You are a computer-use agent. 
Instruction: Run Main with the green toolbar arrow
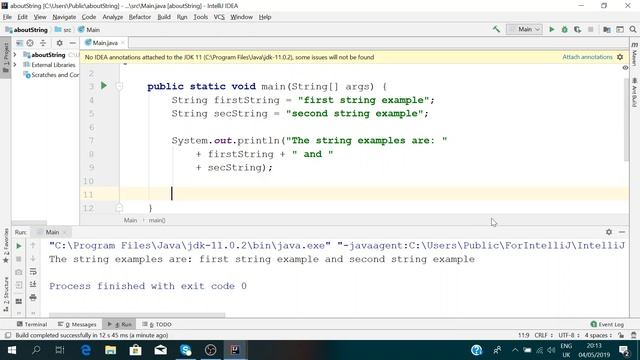click(x=551, y=29)
